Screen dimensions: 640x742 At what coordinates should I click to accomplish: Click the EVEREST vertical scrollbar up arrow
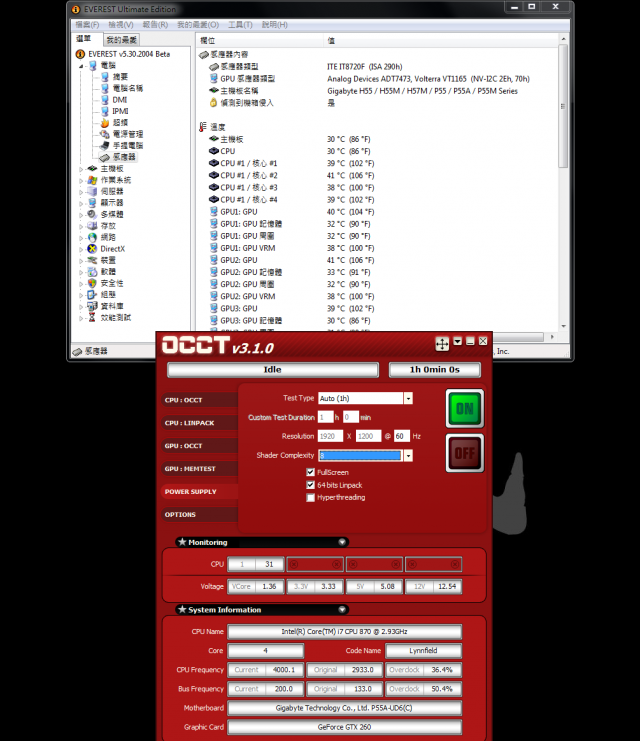(563, 39)
